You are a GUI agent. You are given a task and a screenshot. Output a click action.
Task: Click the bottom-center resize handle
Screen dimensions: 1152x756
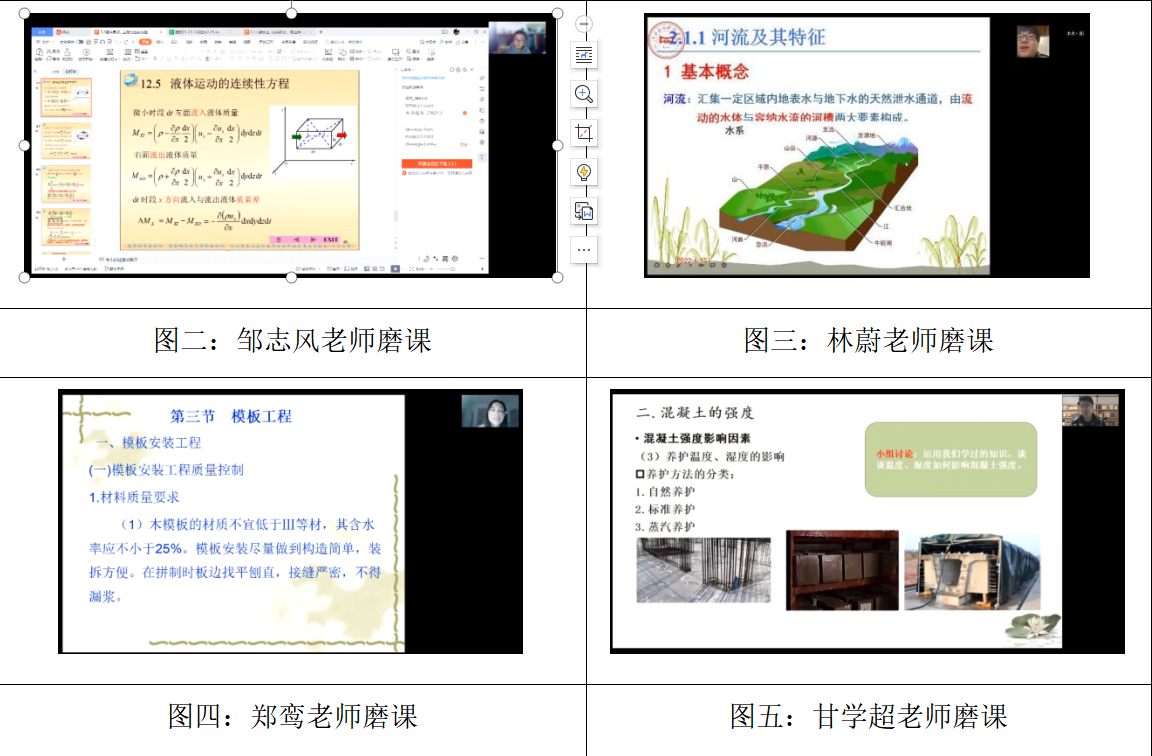point(291,277)
